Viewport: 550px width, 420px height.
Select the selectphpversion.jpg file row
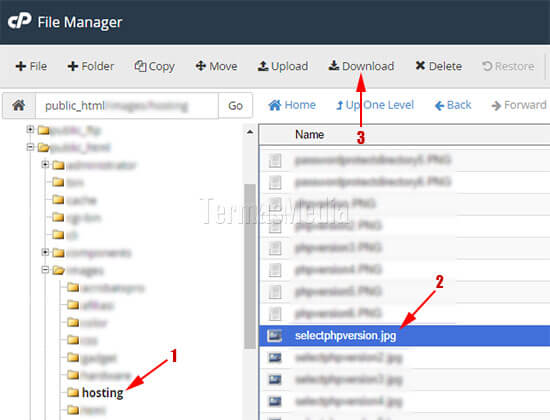tap(404, 336)
